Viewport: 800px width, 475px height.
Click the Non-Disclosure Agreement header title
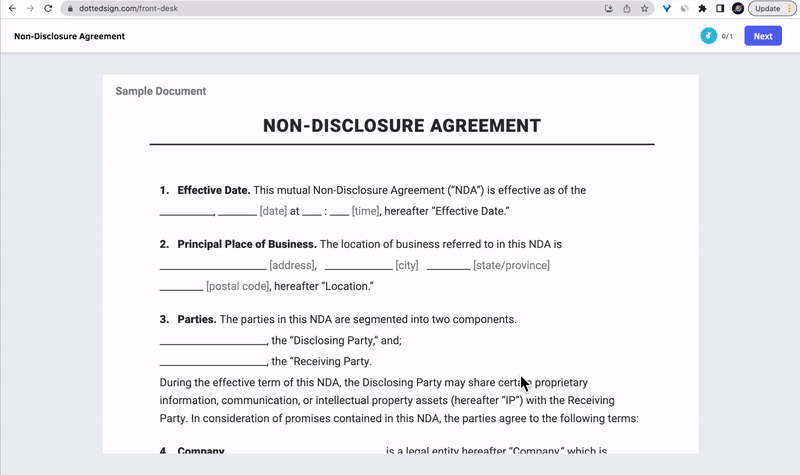click(x=69, y=36)
